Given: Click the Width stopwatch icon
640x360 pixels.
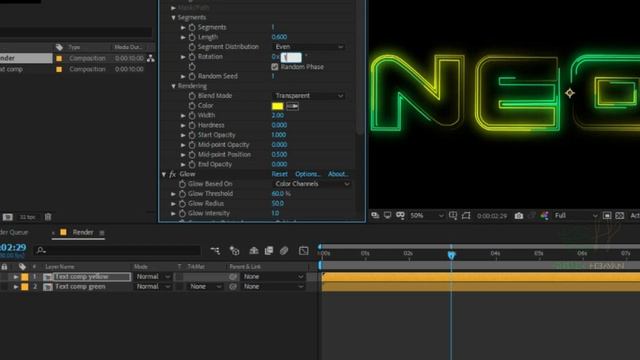Looking at the screenshot, I should coord(192,116).
